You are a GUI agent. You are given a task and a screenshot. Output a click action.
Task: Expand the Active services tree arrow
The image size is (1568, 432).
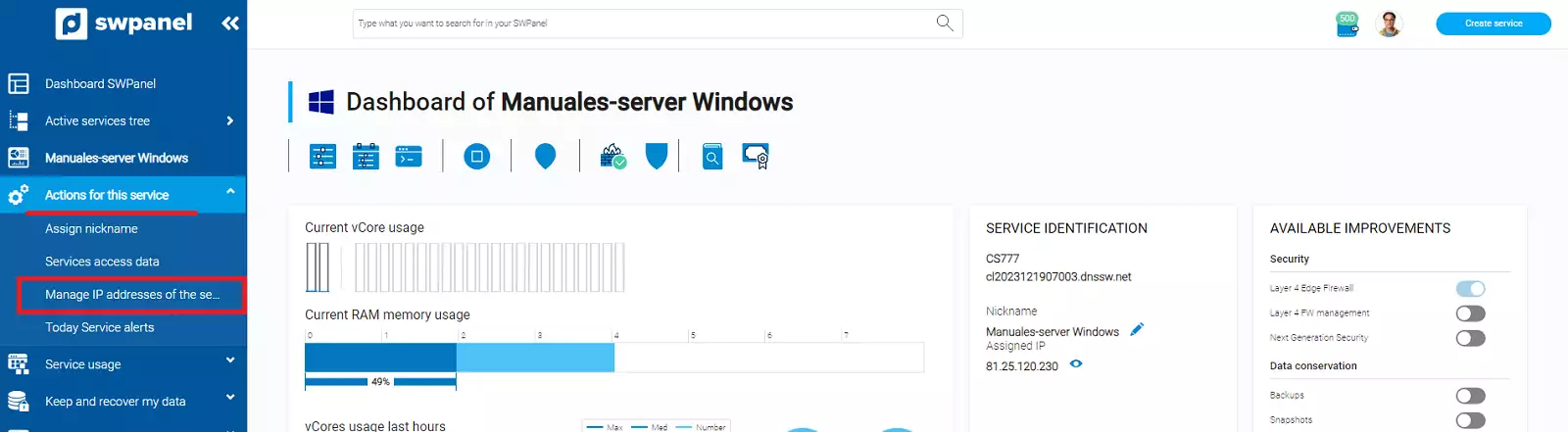click(230, 120)
